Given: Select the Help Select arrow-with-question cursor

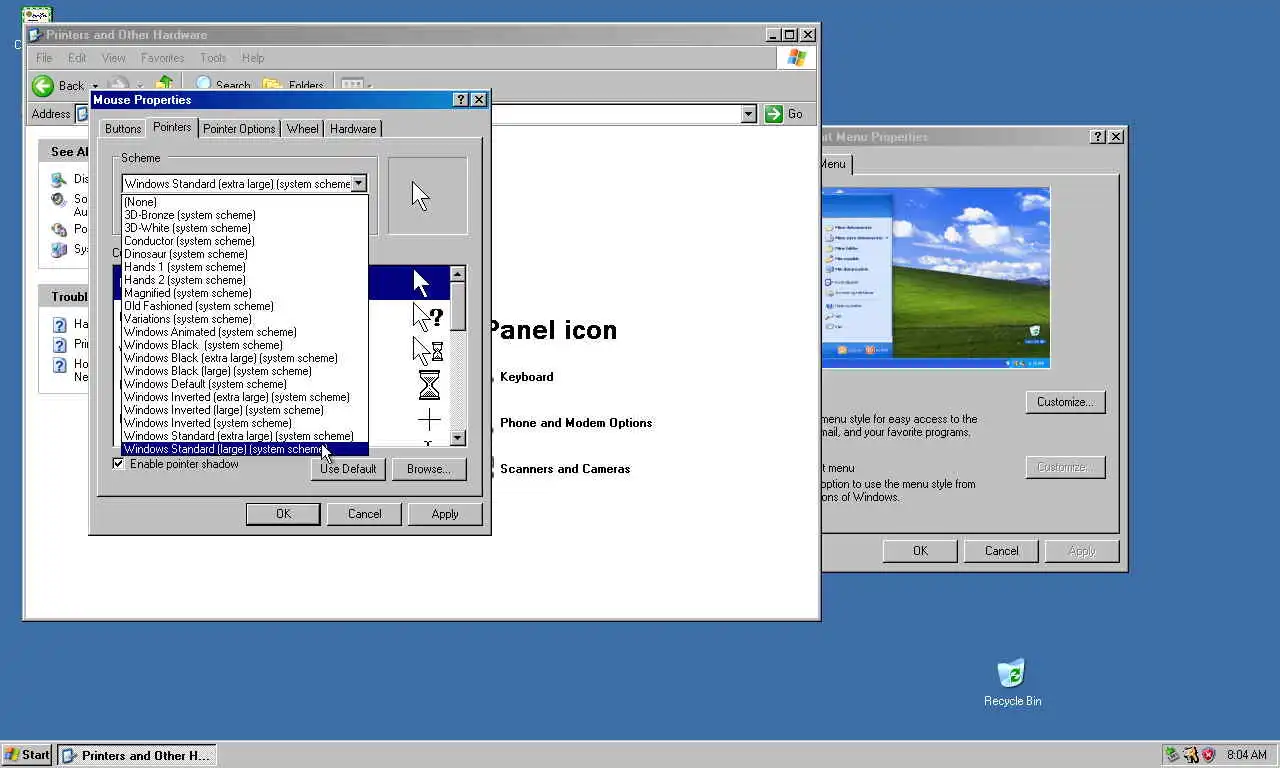Looking at the screenshot, I should tap(428, 318).
